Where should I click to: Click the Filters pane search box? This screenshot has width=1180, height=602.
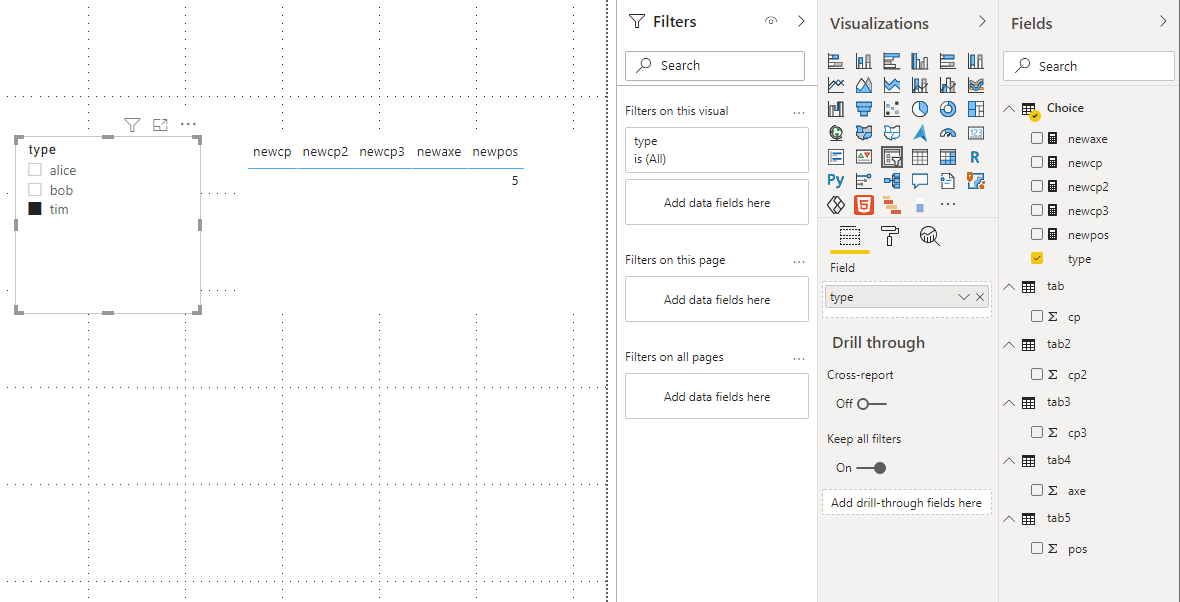(x=715, y=65)
